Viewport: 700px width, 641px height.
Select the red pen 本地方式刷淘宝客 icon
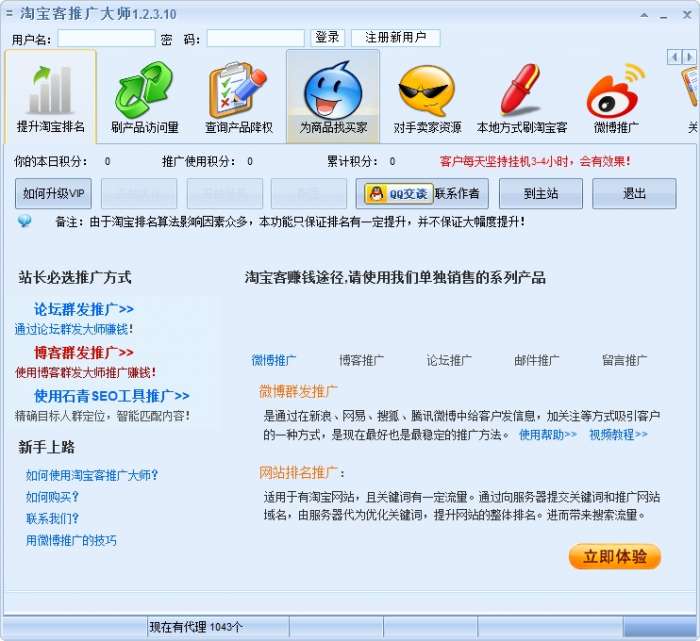pyautogui.click(x=521, y=90)
